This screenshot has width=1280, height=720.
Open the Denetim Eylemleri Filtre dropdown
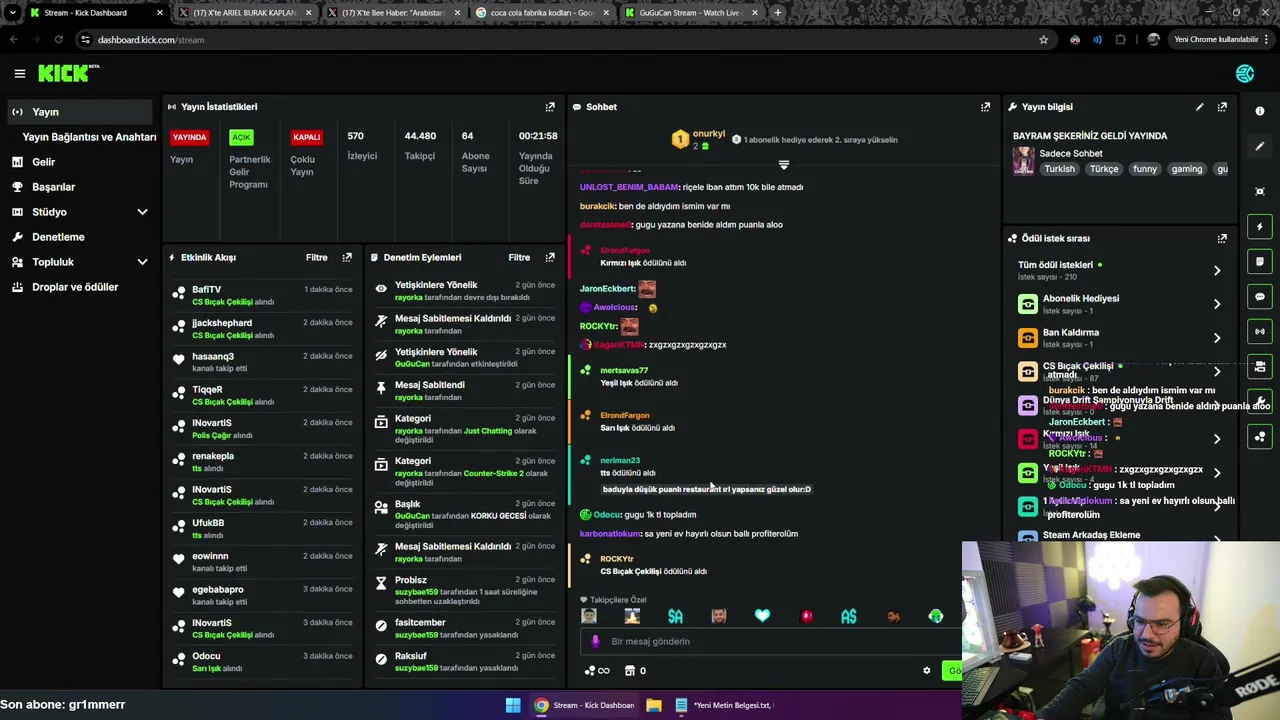(x=519, y=258)
